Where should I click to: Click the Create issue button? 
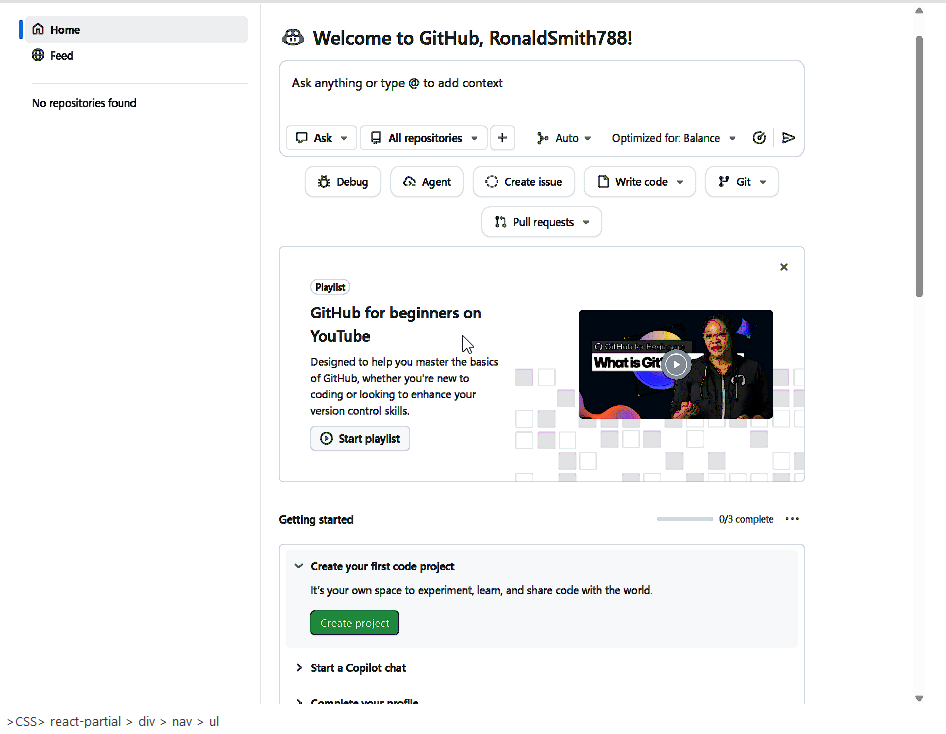click(x=524, y=182)
